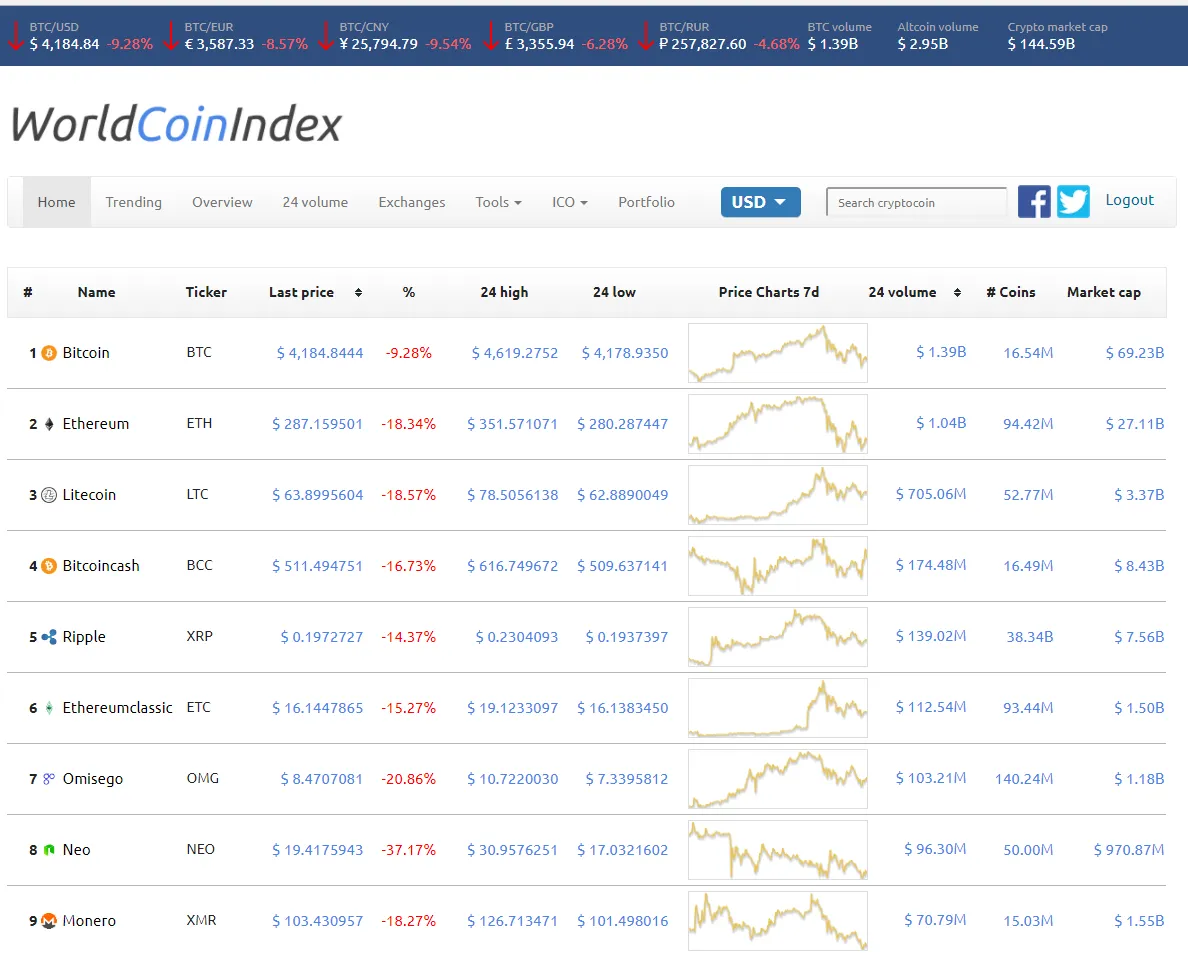Open the USD currency dropdown

pyautogui.click(x=760, y=202)
